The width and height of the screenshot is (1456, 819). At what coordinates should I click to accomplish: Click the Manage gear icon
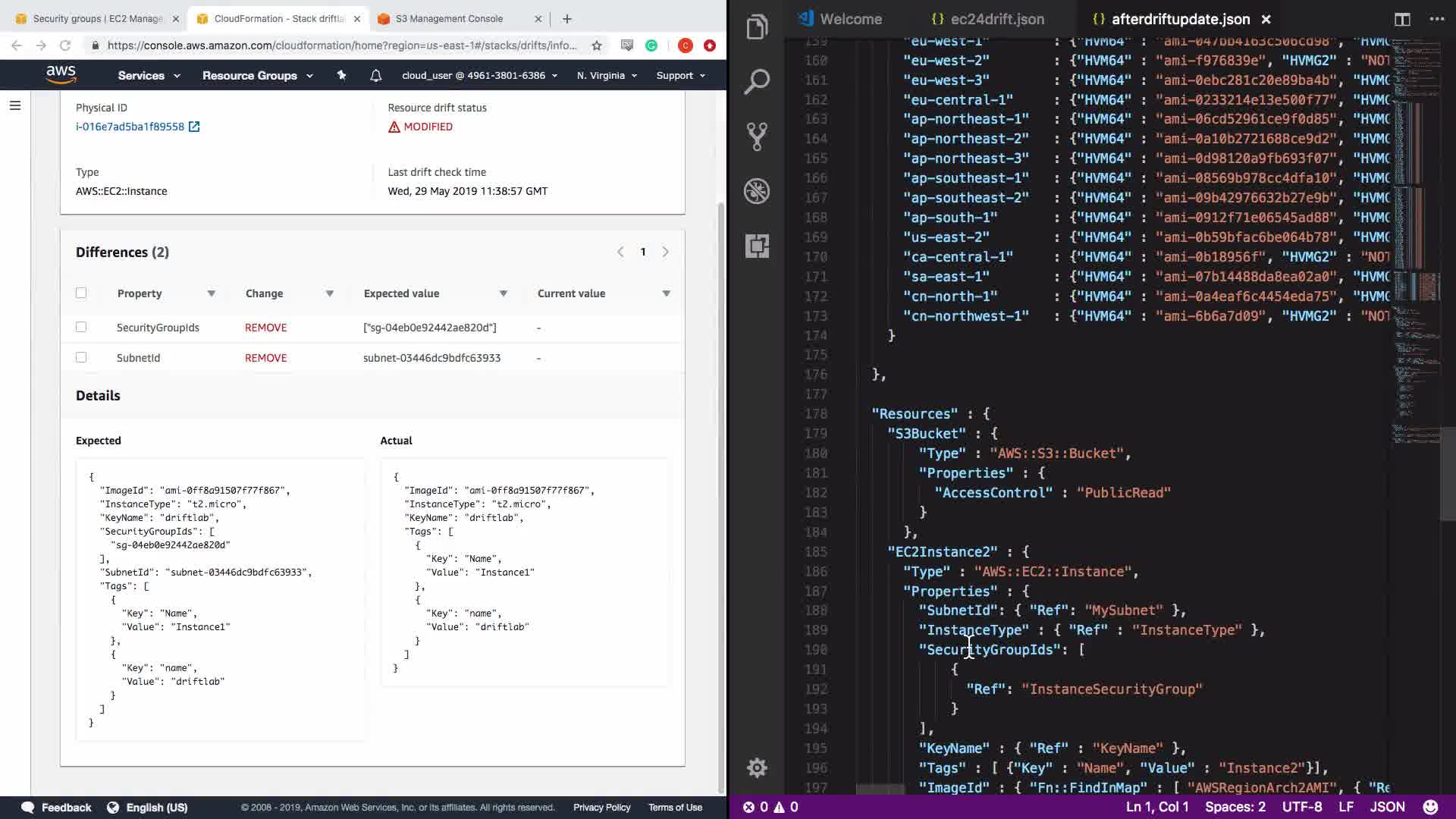[x=757, y=767]
